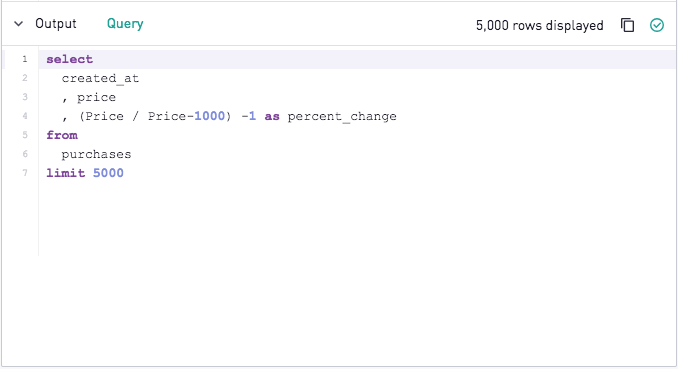Switch to the Output tab

pyautogui.click(x=56, y=24)
